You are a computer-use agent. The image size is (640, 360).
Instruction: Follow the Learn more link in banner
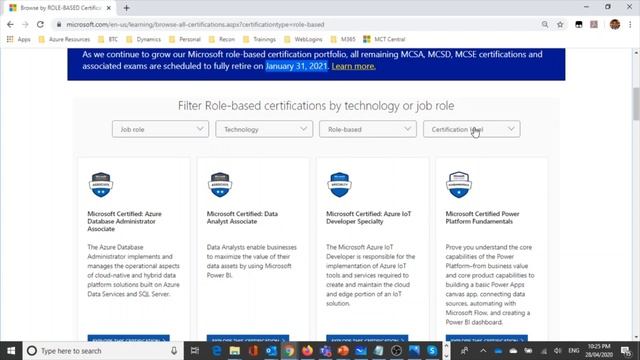[x=353, y=66]
